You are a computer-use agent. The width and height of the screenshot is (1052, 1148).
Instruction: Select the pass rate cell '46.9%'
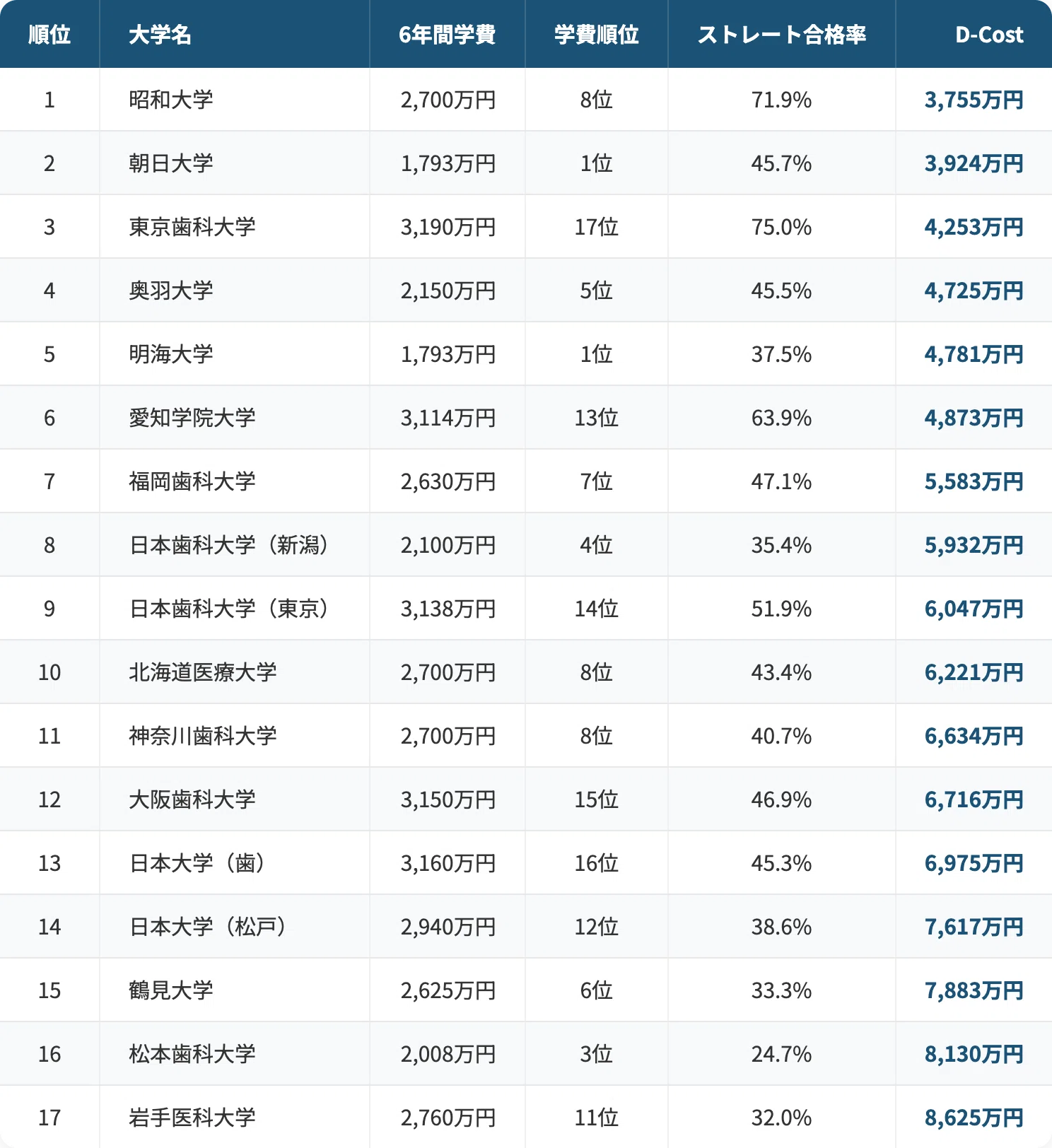click(x=781, y=799)
